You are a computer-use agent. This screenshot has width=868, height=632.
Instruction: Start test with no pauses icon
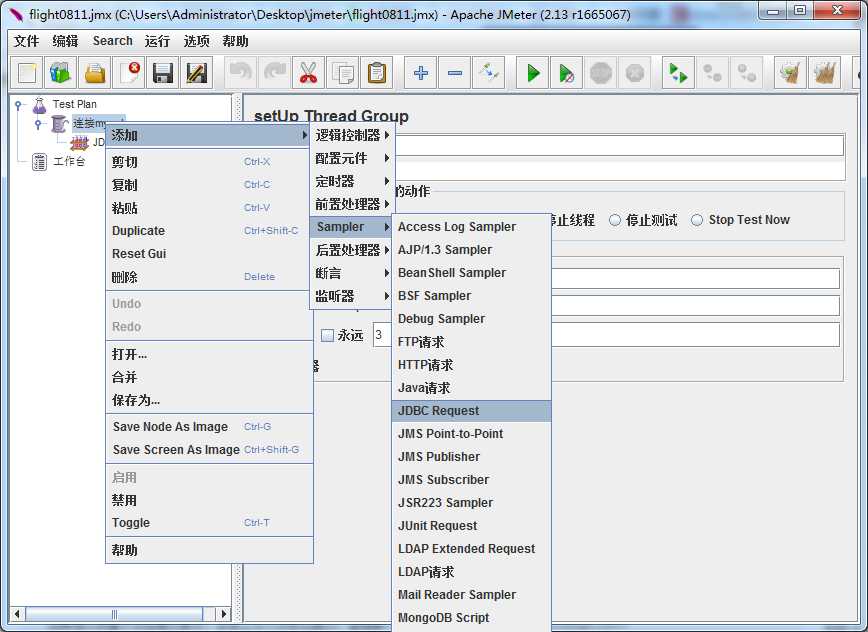tap(567, 73)
